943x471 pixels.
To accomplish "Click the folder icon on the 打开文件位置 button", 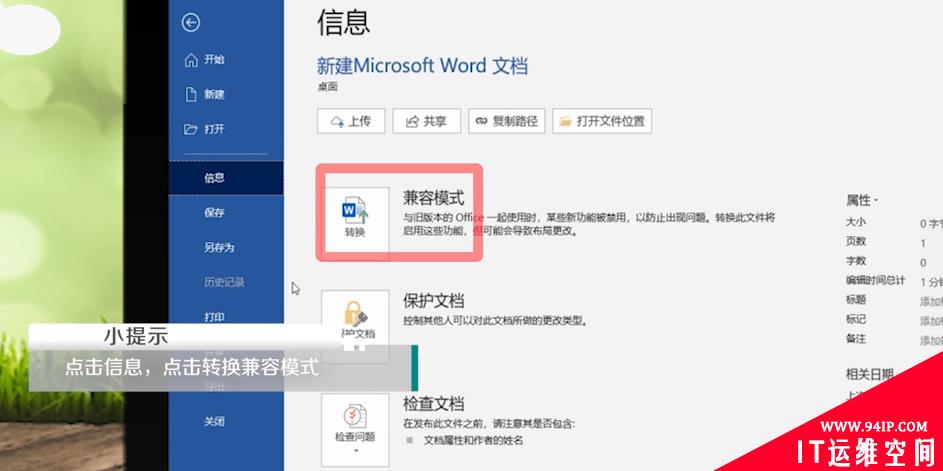I will (565, 122).
